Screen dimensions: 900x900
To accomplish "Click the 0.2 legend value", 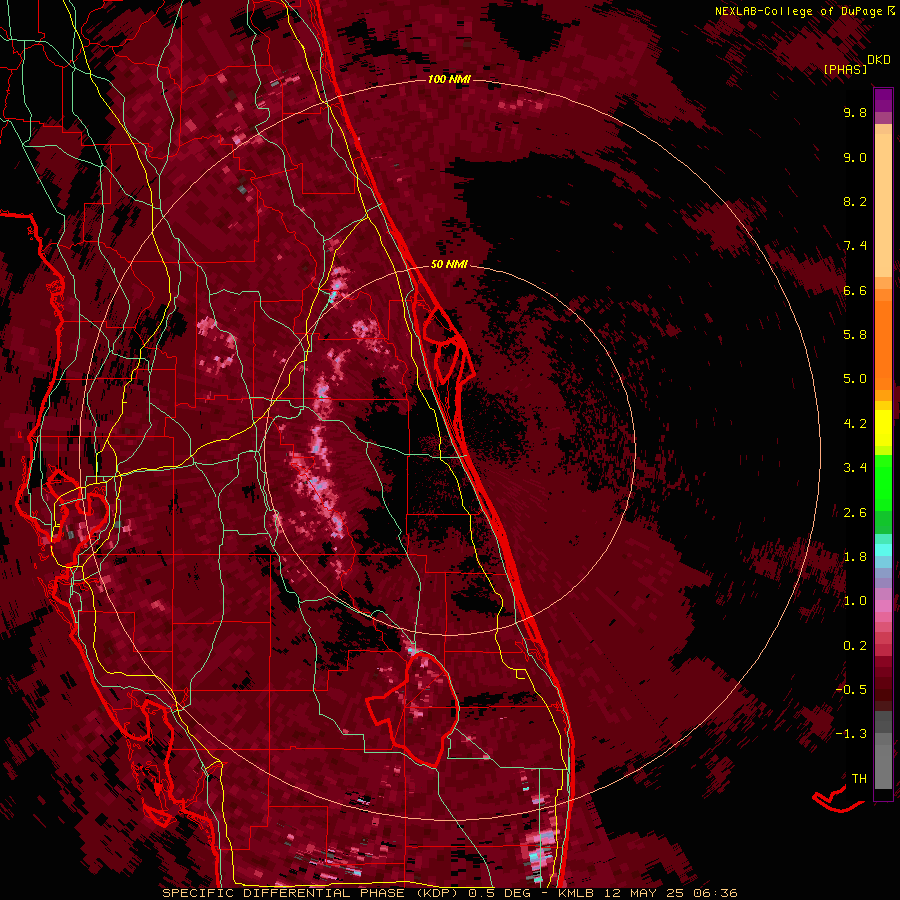I will [x=855, y=646].
